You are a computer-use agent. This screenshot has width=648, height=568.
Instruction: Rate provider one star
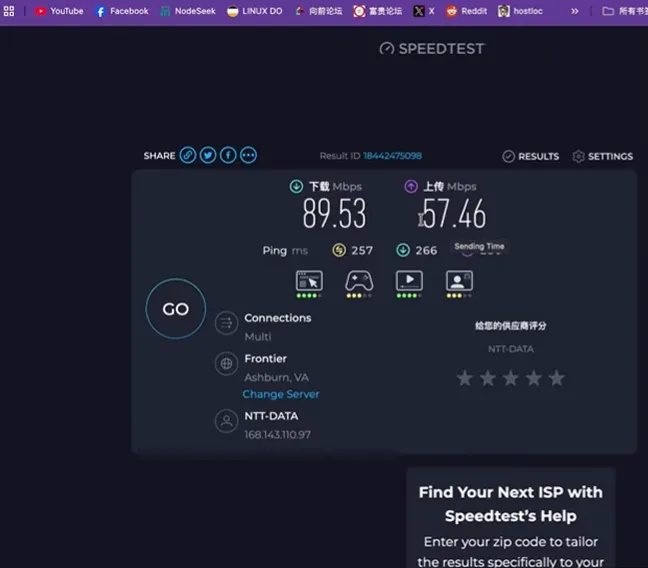click(465, 378)
